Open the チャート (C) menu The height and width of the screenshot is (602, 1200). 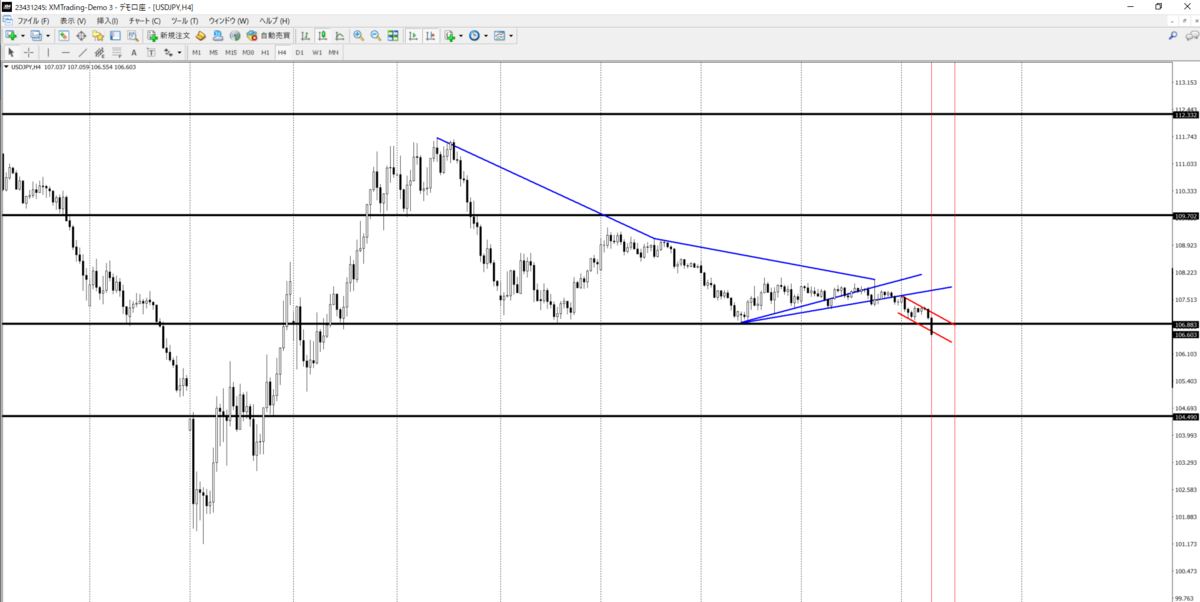[145, 20]
